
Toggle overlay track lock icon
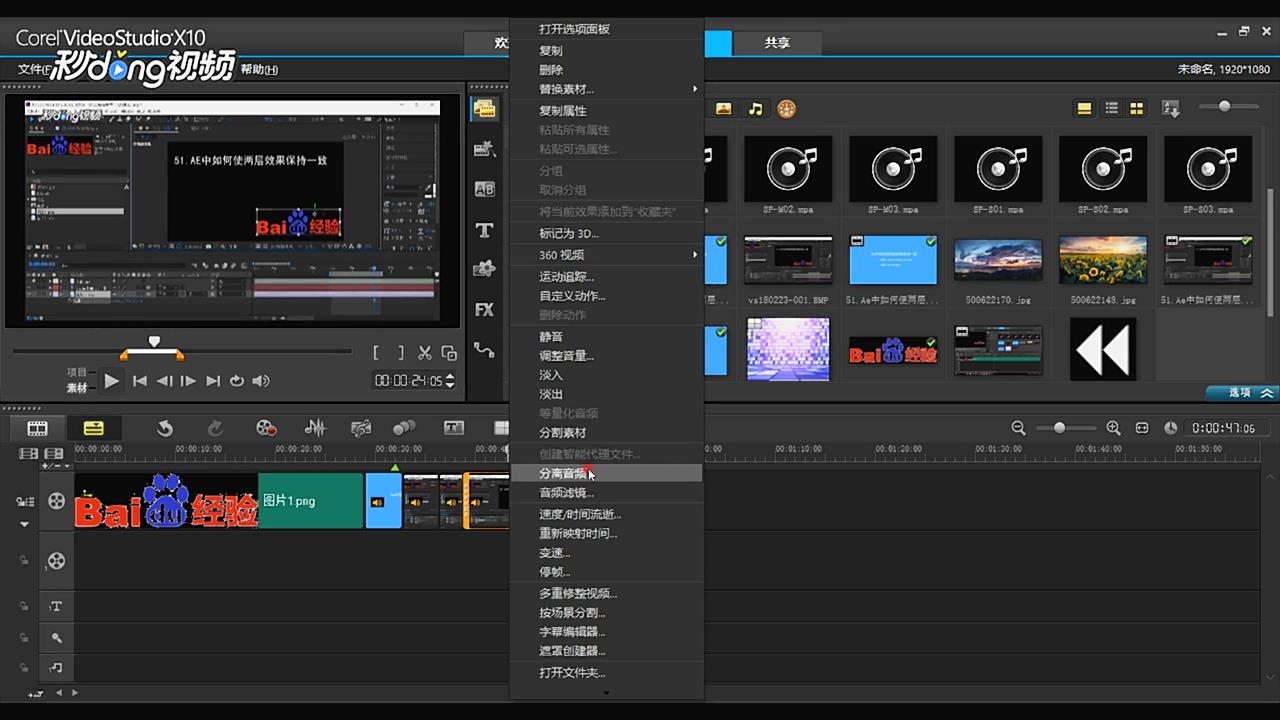tap(23, 561)
